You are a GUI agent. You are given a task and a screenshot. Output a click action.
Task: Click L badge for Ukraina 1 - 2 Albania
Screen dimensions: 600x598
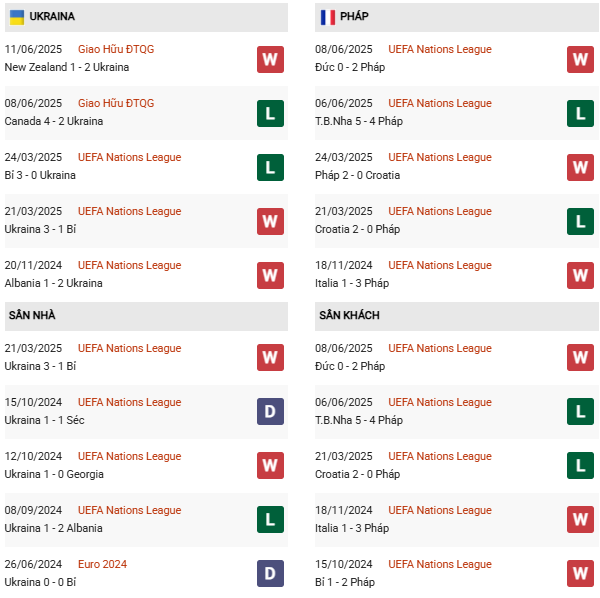(x=270, y=520)
